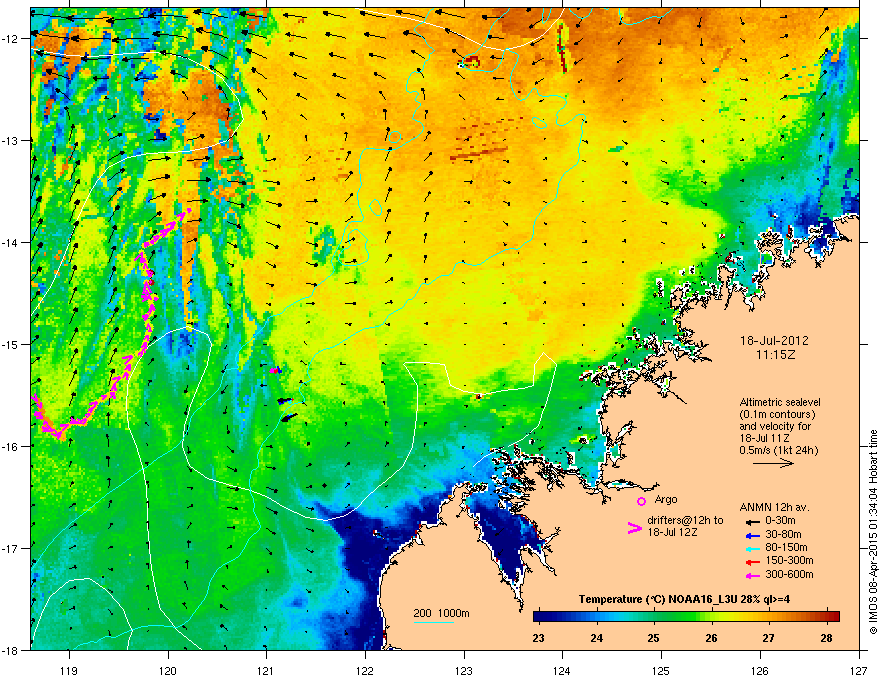The height and width of the screenshot is (680, 880).
Task: Click the 126 longitude axis label
Action: [760, 670]
